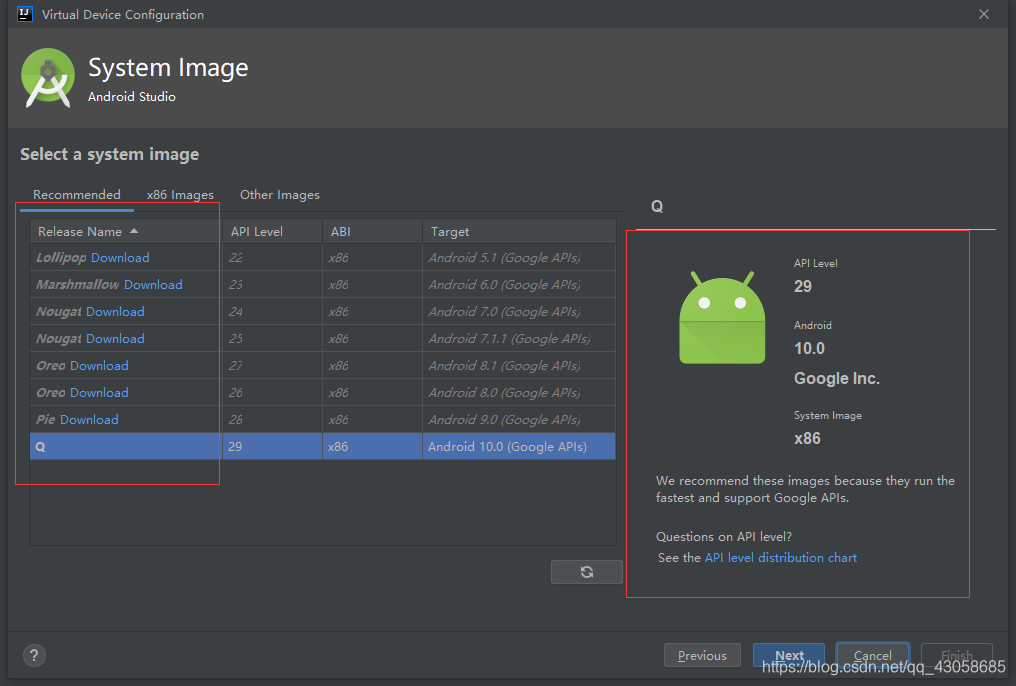Open the help question mark icon
The height and width of the screenshot is (686, 1016).
pyautogui.click(x=34, y=656)
